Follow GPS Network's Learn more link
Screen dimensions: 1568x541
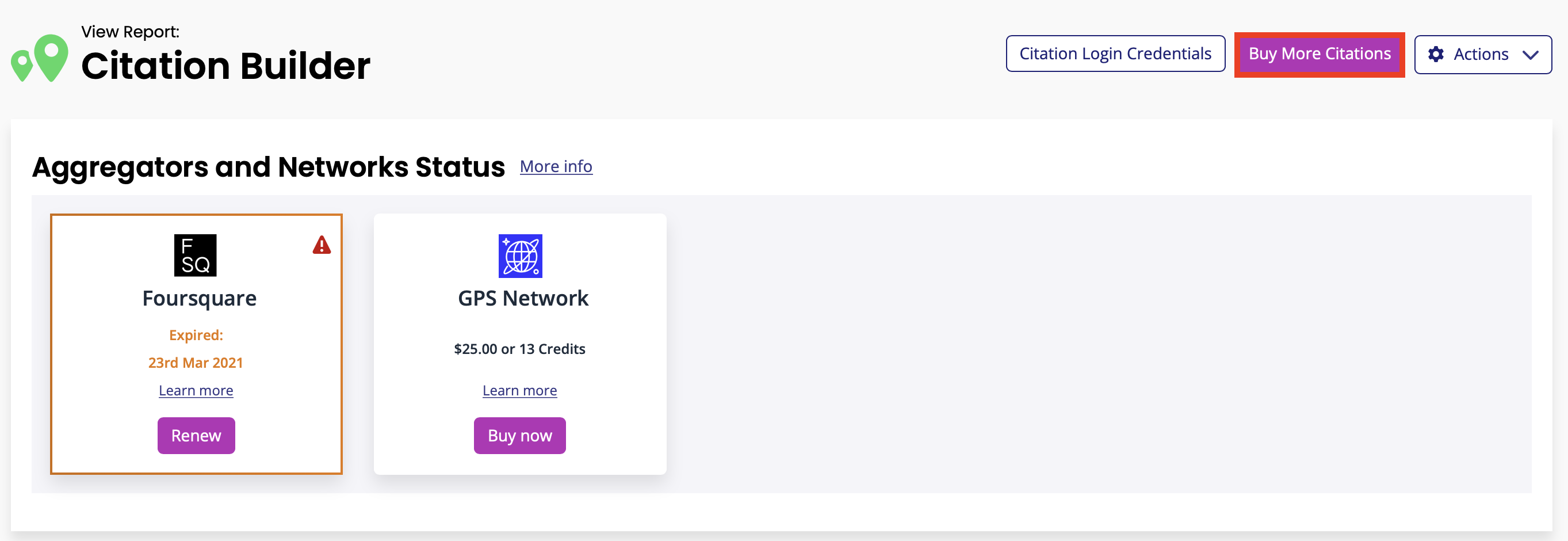coord(519,391)
